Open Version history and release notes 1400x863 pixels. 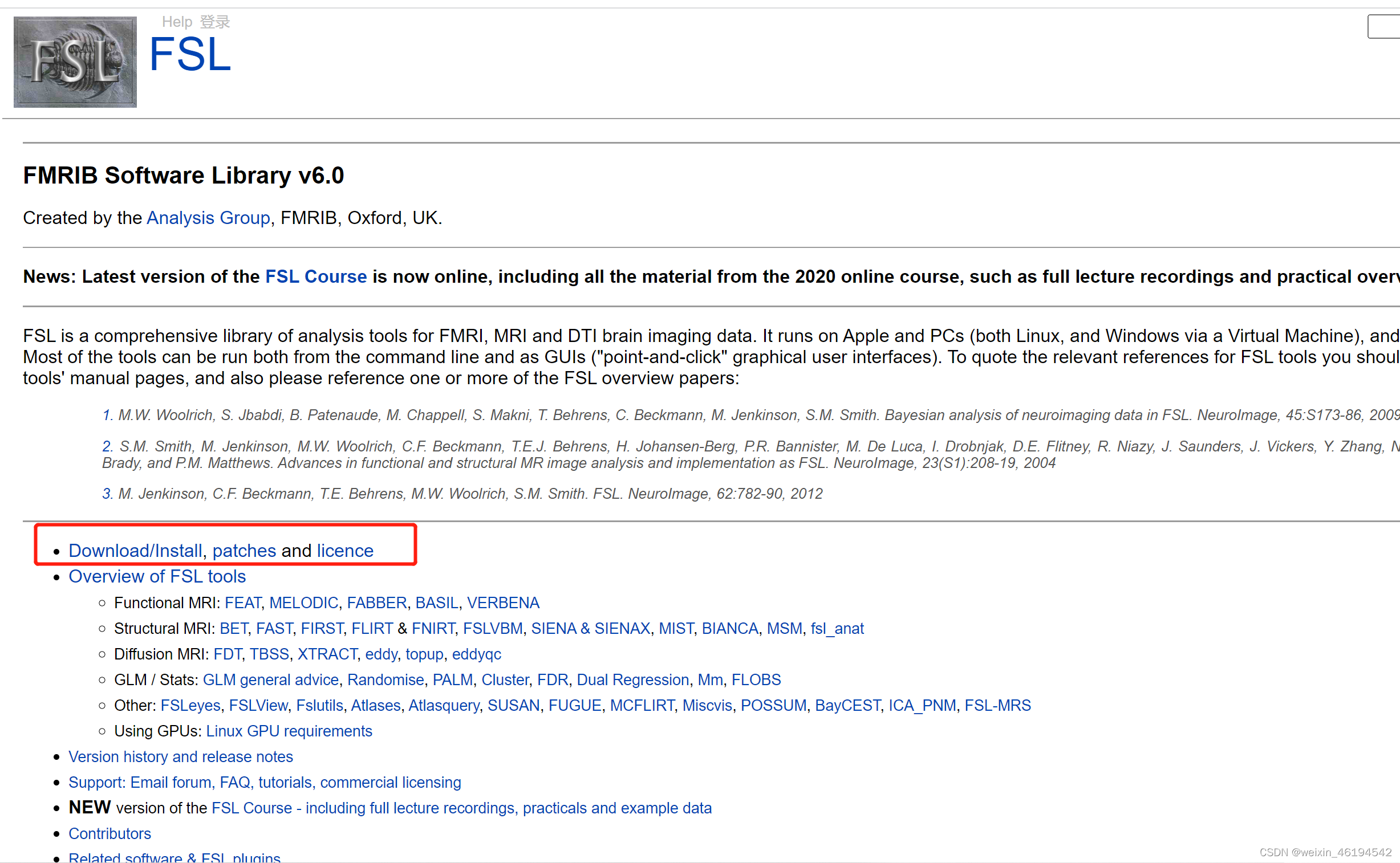point(180,756)
